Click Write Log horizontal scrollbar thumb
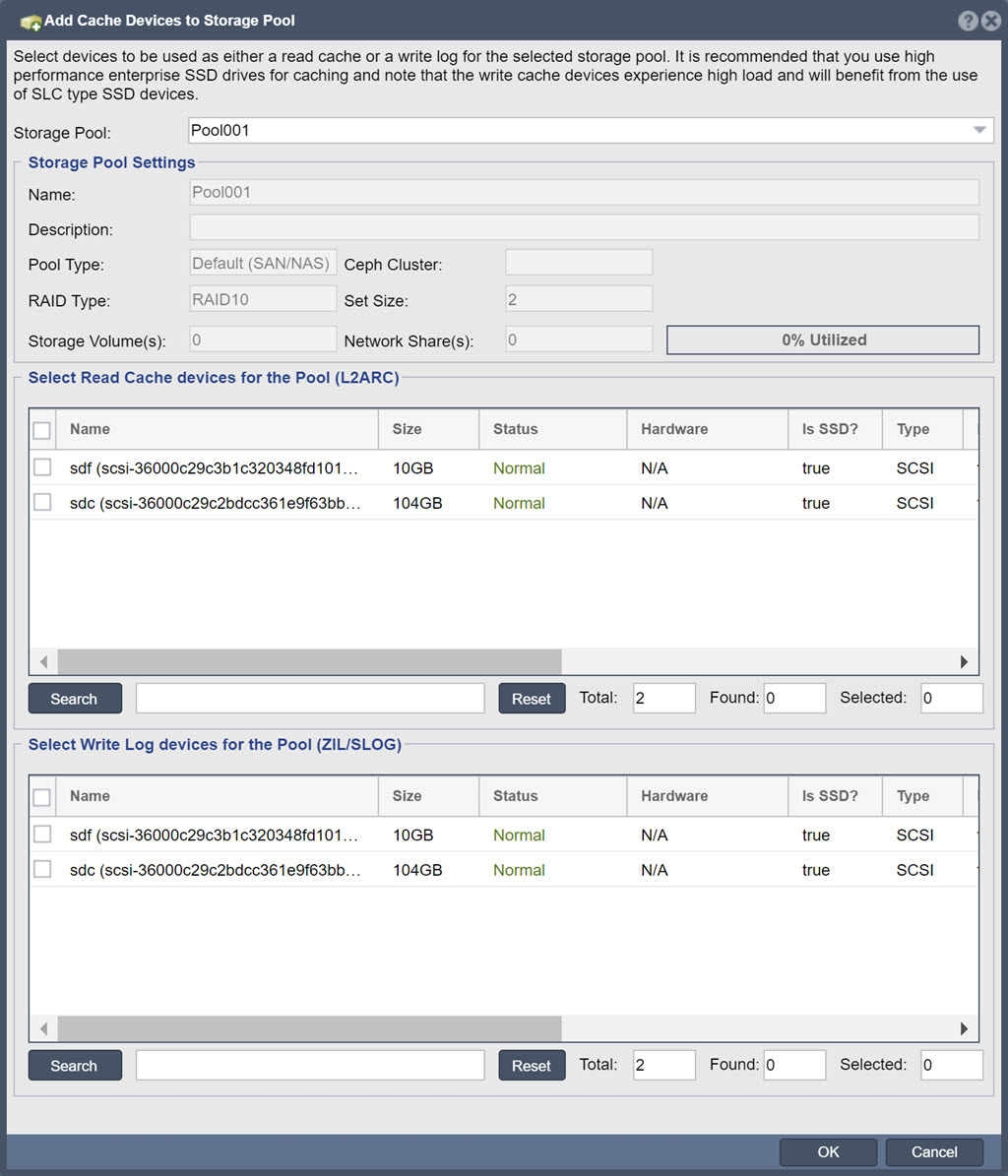This screenshot has height=1176, width=1008. (x=310, y=1028)
